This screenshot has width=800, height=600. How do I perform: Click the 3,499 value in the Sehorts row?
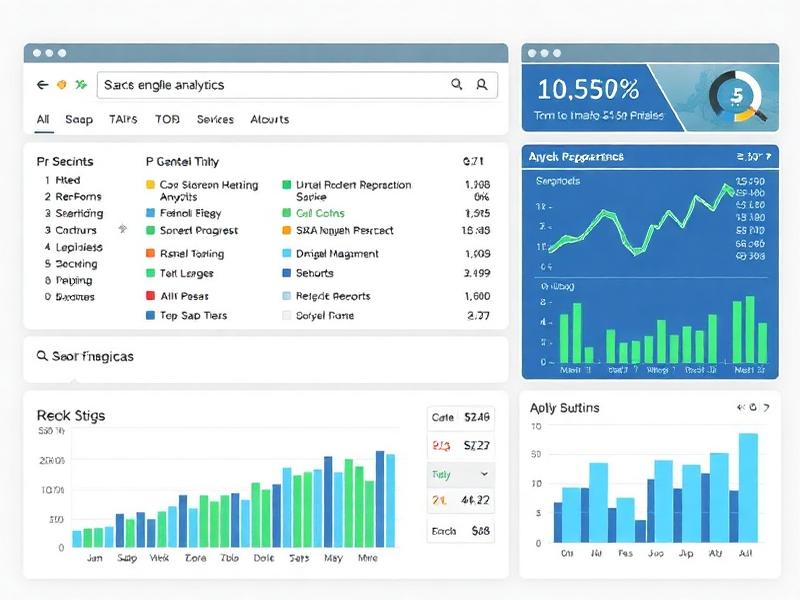477,273
